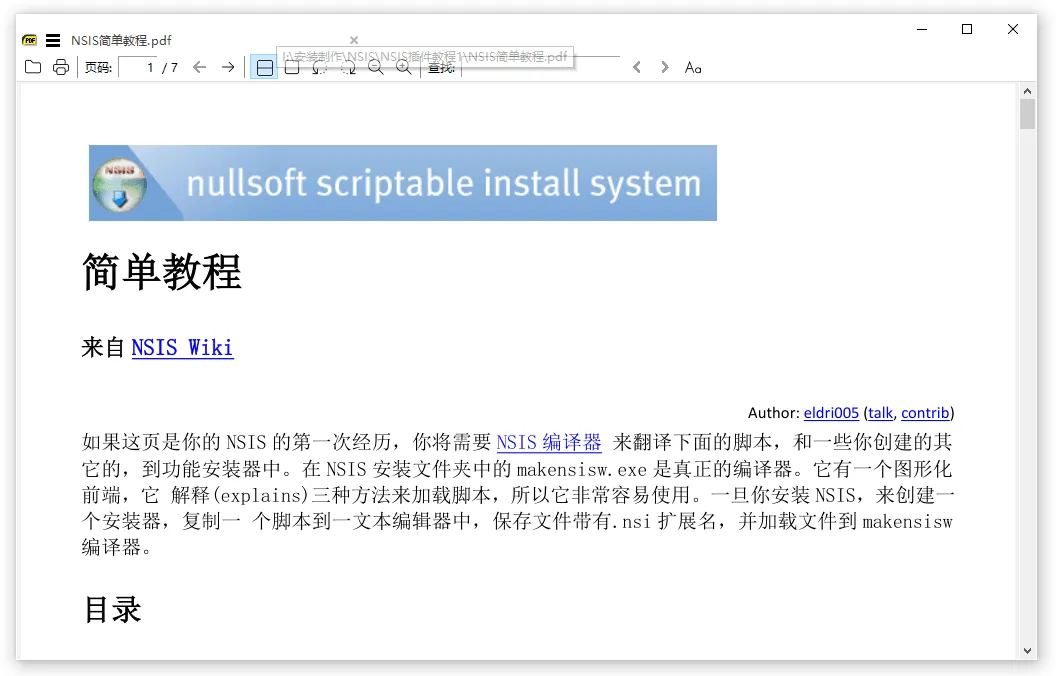
Task: Open the NSIS Wiki link
Action: click(x=183, y=347)
